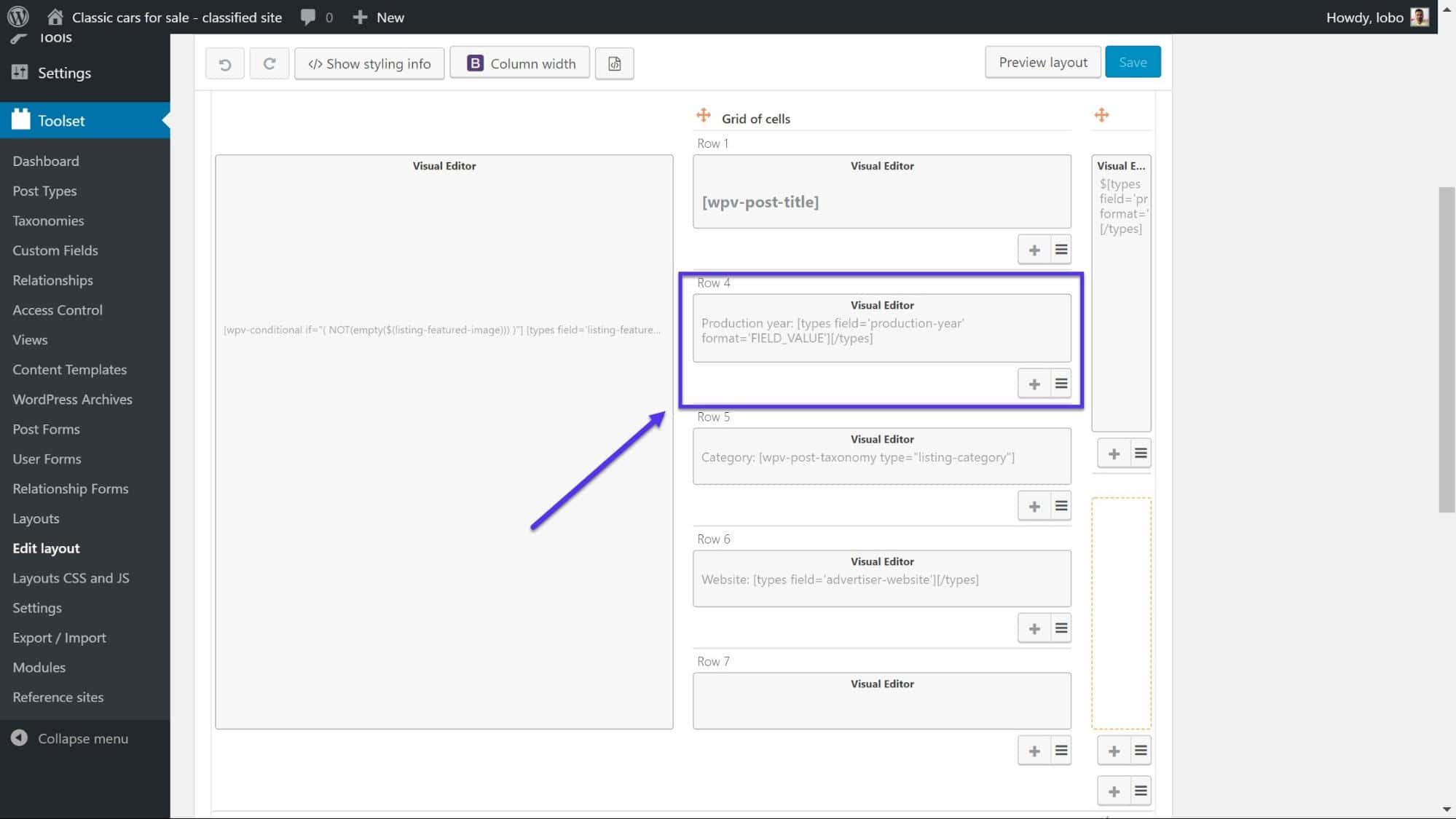
Task: Click the Preview layout button
Action: click(1042, 61)
